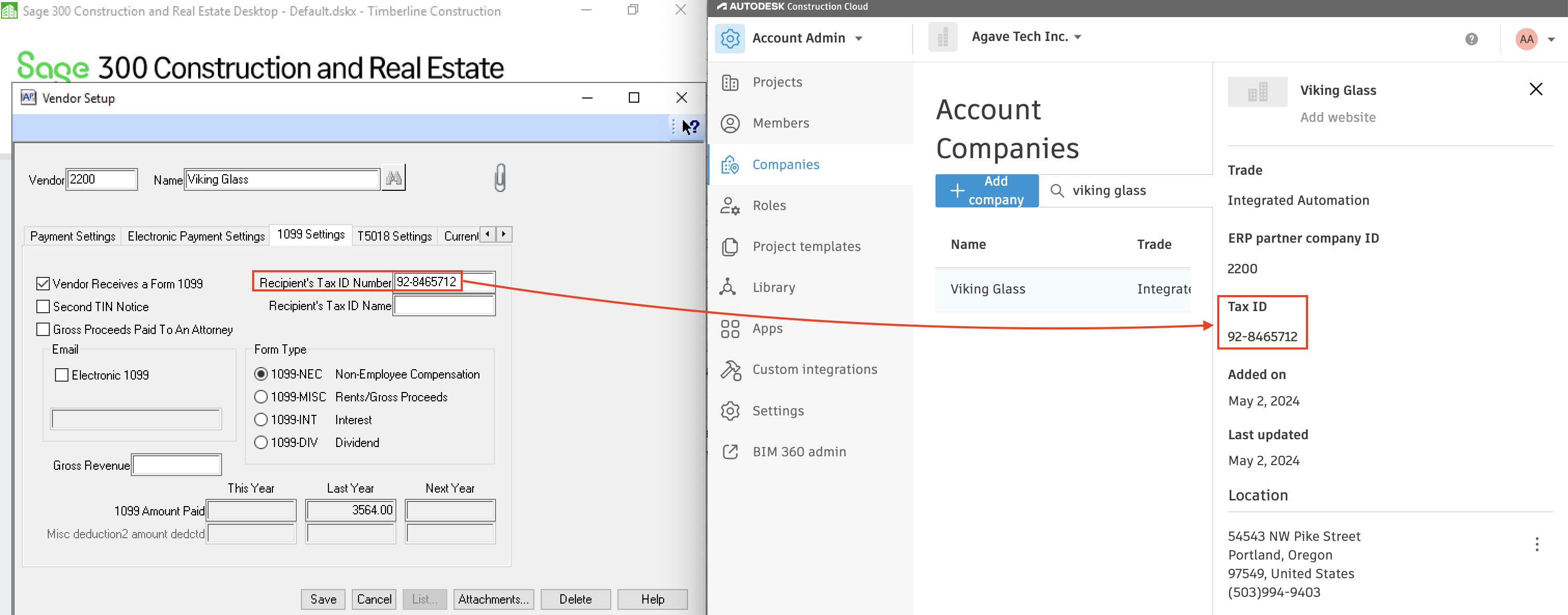Click the paperclip attachment icon
Screen dimensions: 1568x615
[x=500, y=178]
